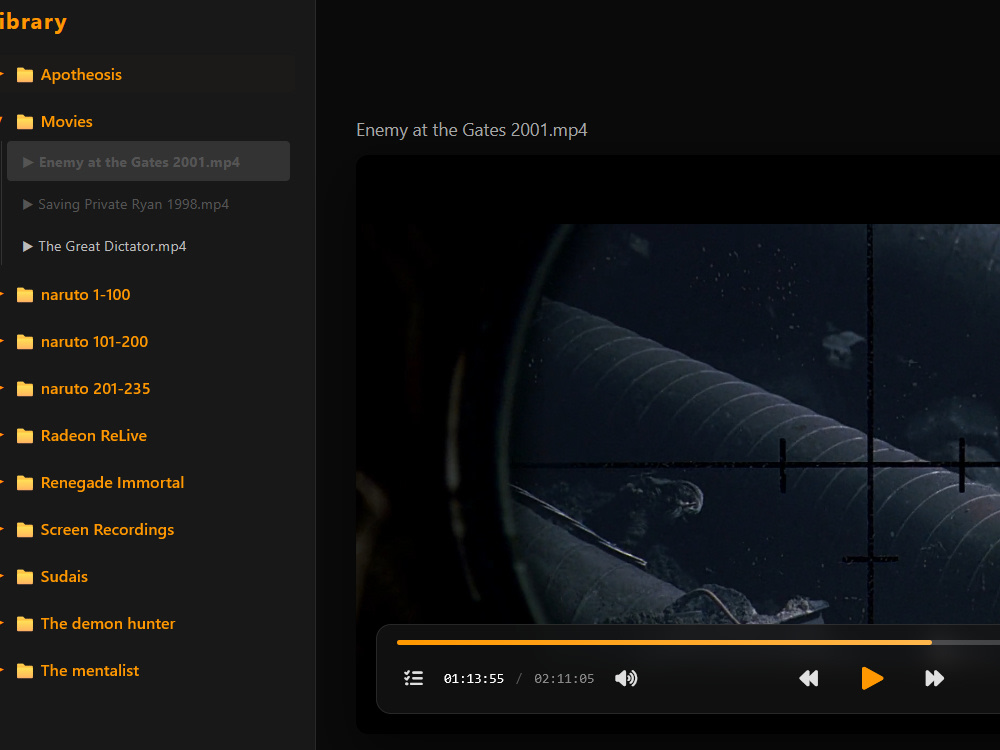Viewport: 1000px width, 750px height.
Task: Click the Renegade Immortal folder icon
Action: click(25, 483)
